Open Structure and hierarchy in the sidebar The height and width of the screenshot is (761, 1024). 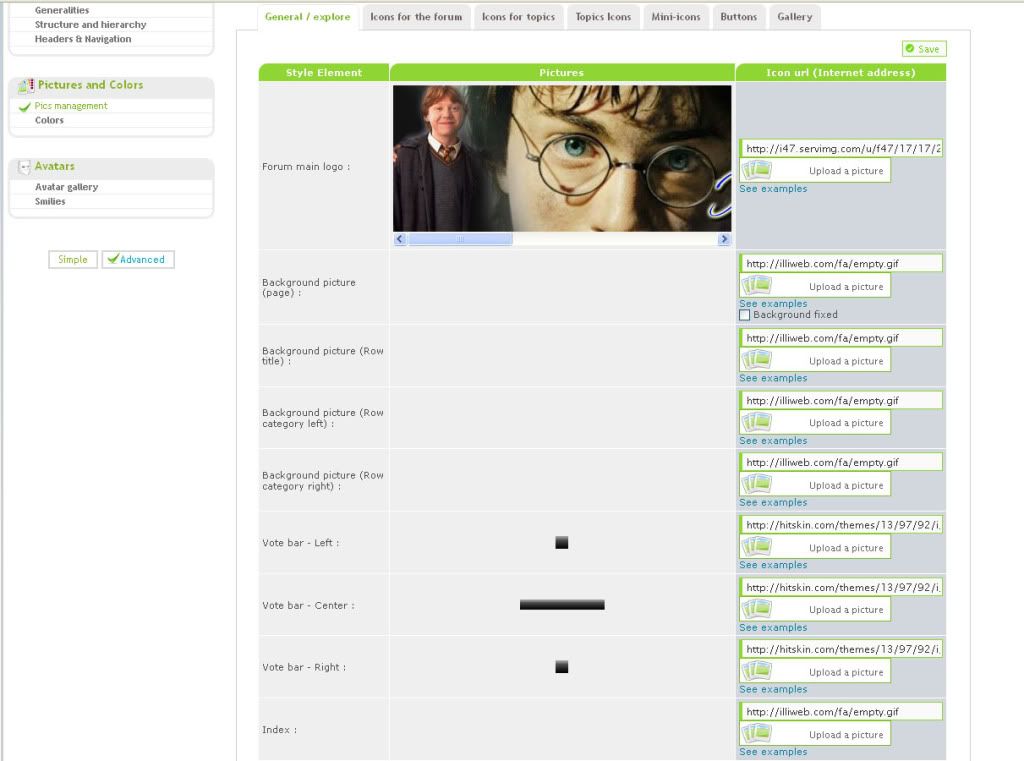pos(90,24)
